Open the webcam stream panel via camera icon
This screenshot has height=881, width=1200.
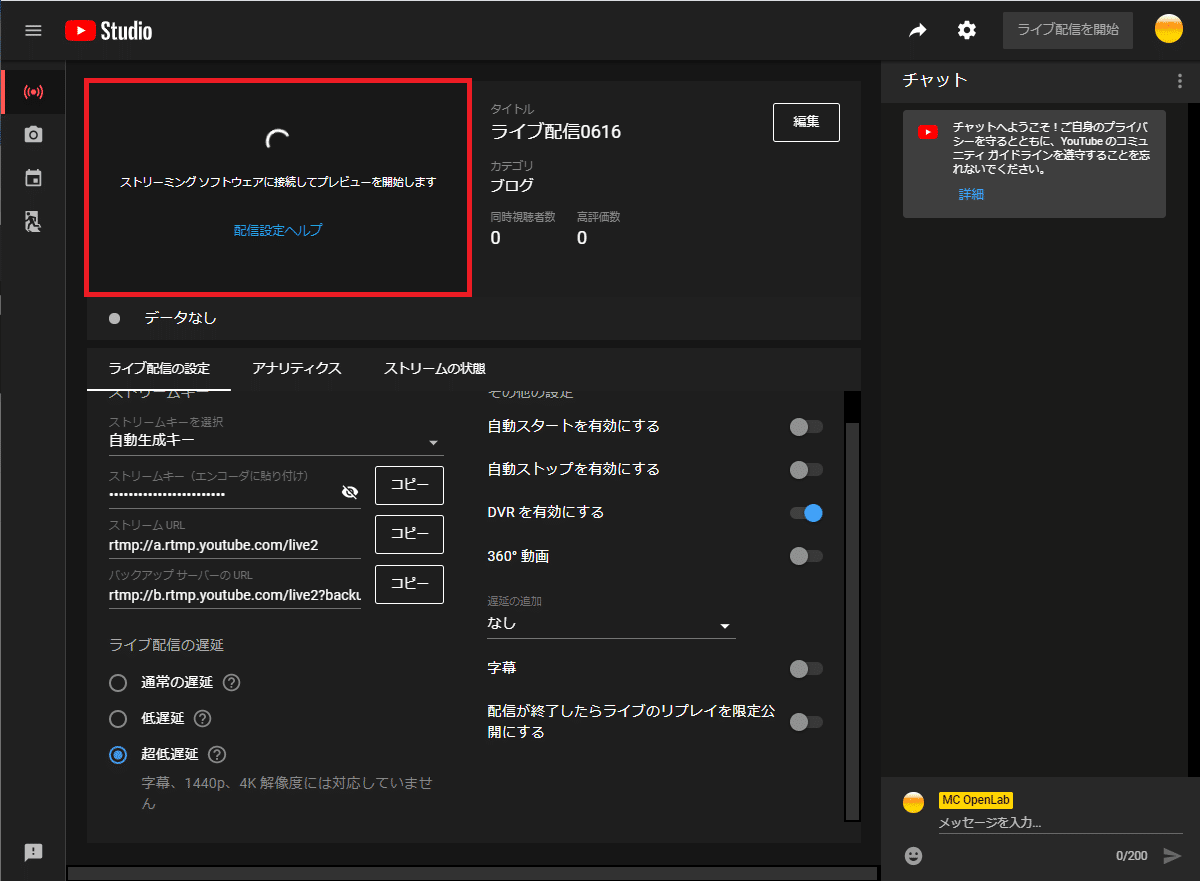click(x=33, y=134)
